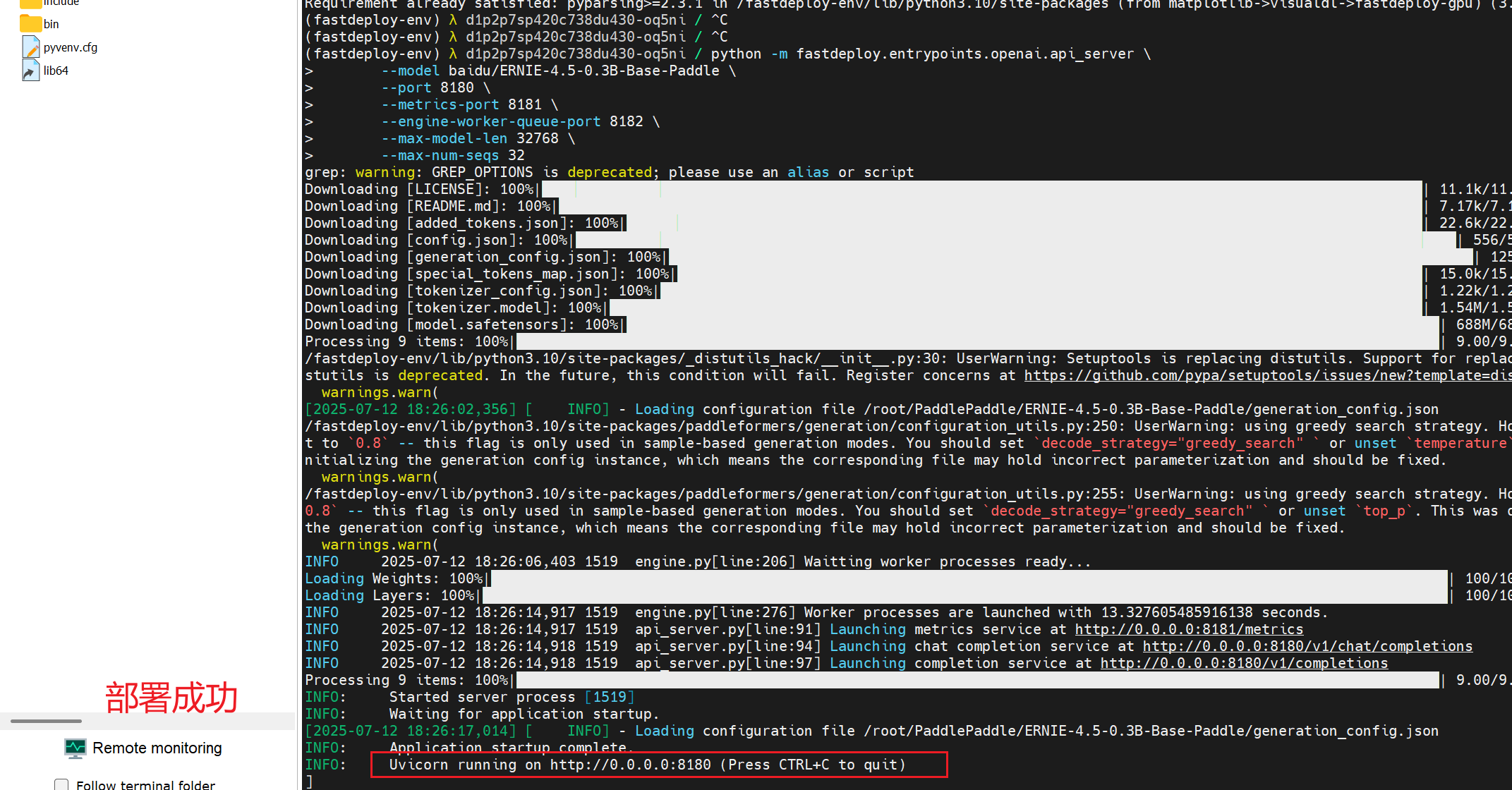Select the bin folder icon

(30, 24)
